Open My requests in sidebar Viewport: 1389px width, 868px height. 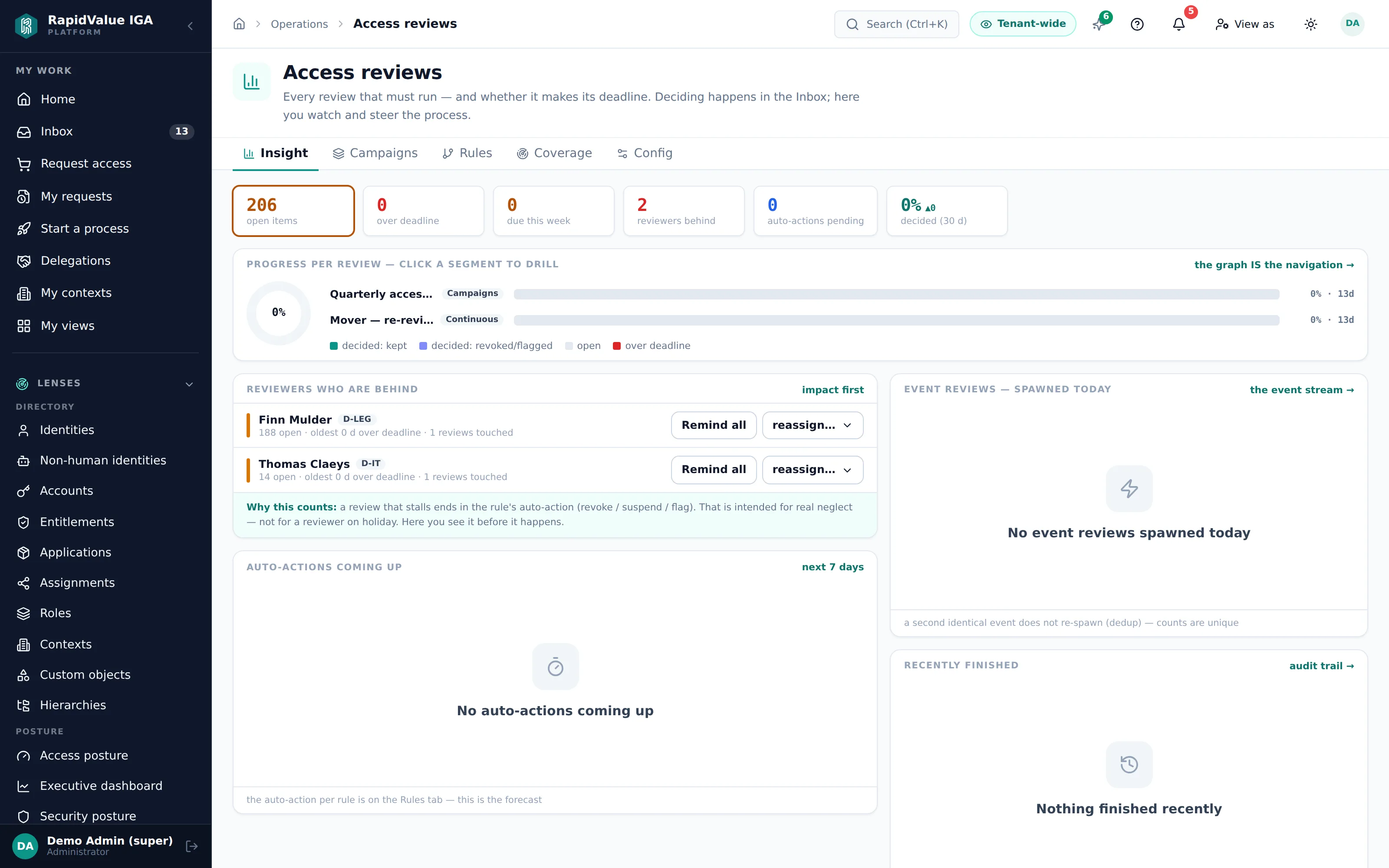[x=105, y=196]
